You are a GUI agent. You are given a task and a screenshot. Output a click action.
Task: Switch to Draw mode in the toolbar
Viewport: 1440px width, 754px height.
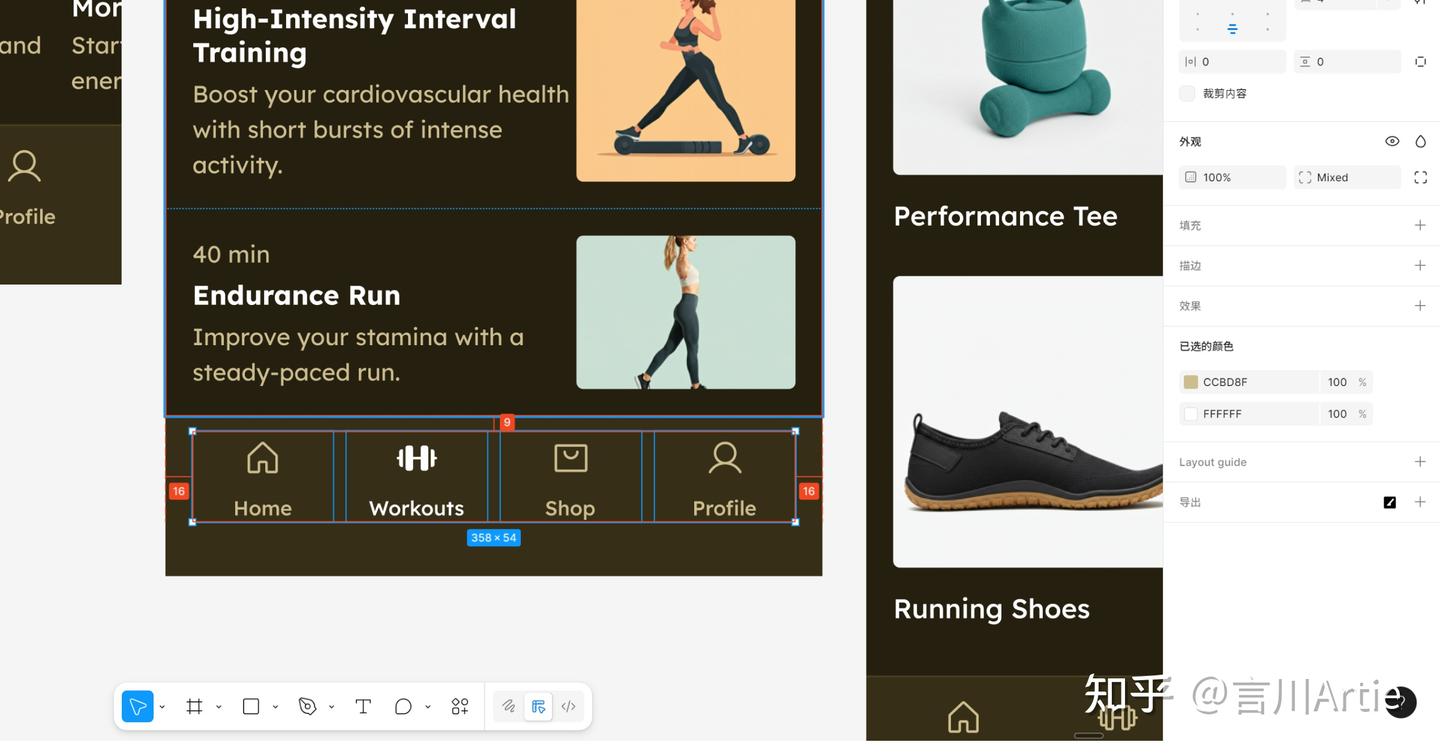[509, 707]
